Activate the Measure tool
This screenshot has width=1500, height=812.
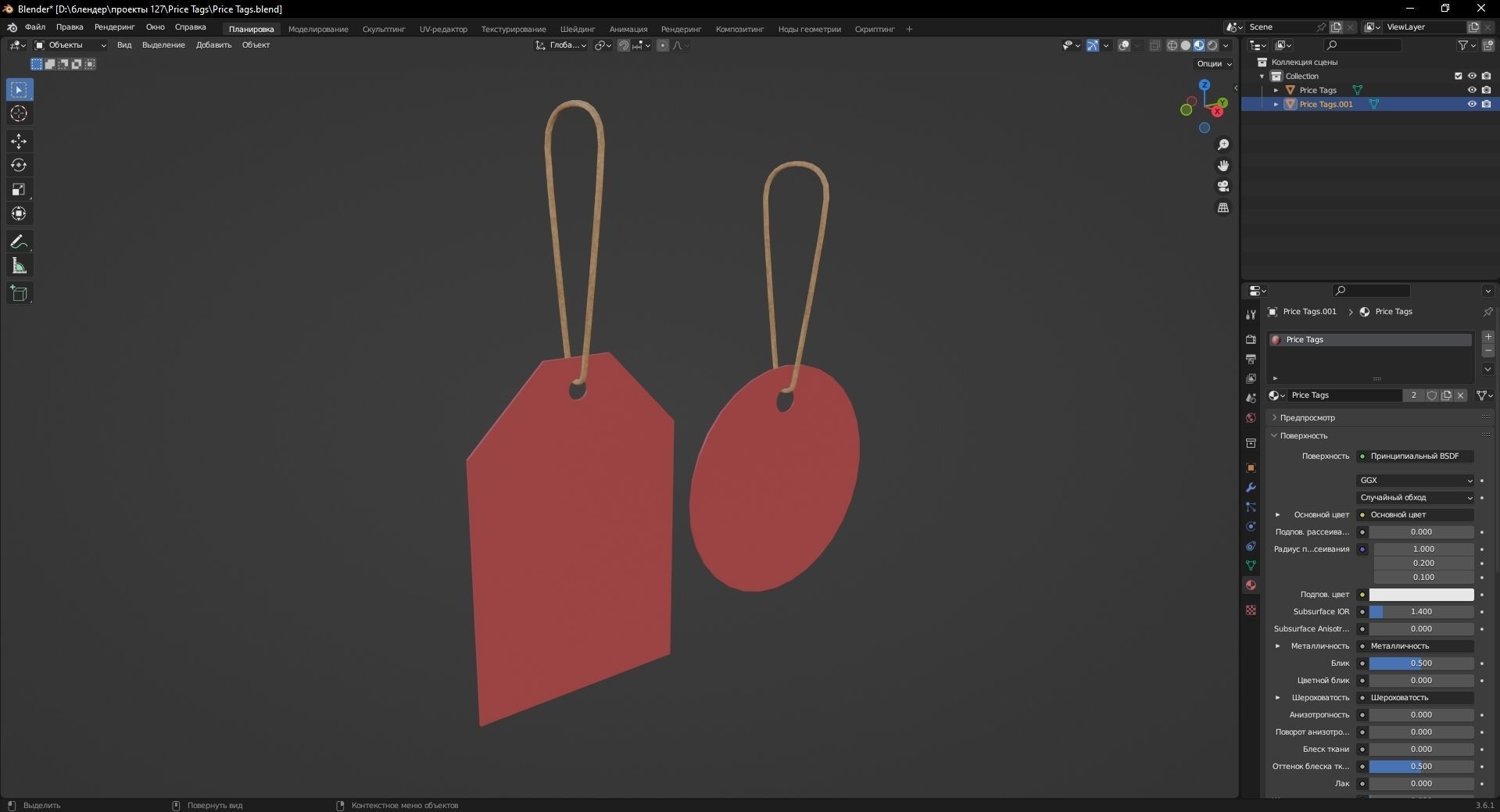coord(19,265)
